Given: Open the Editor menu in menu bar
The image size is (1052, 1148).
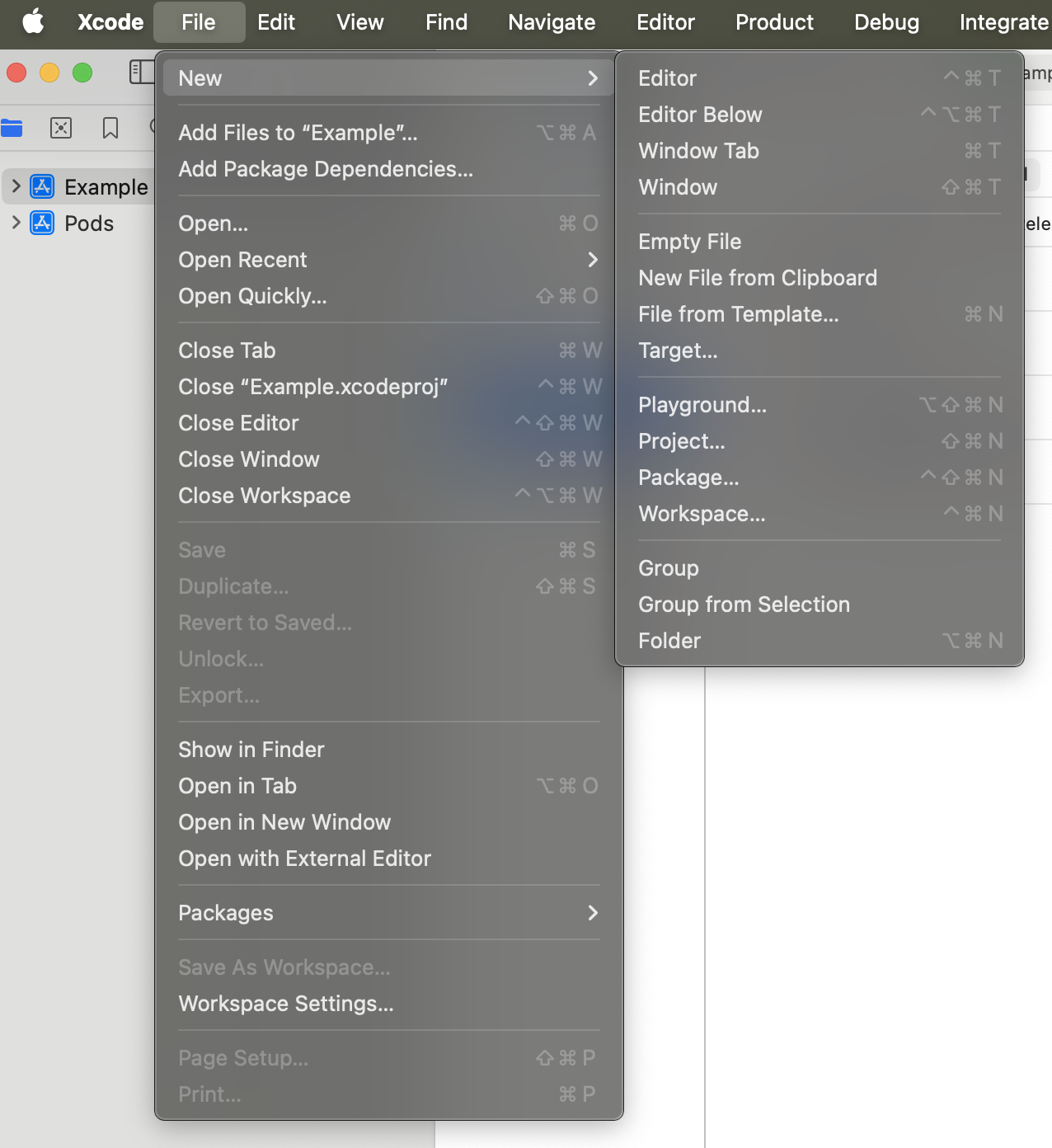Looking at the screenshot, I should 666,21.
